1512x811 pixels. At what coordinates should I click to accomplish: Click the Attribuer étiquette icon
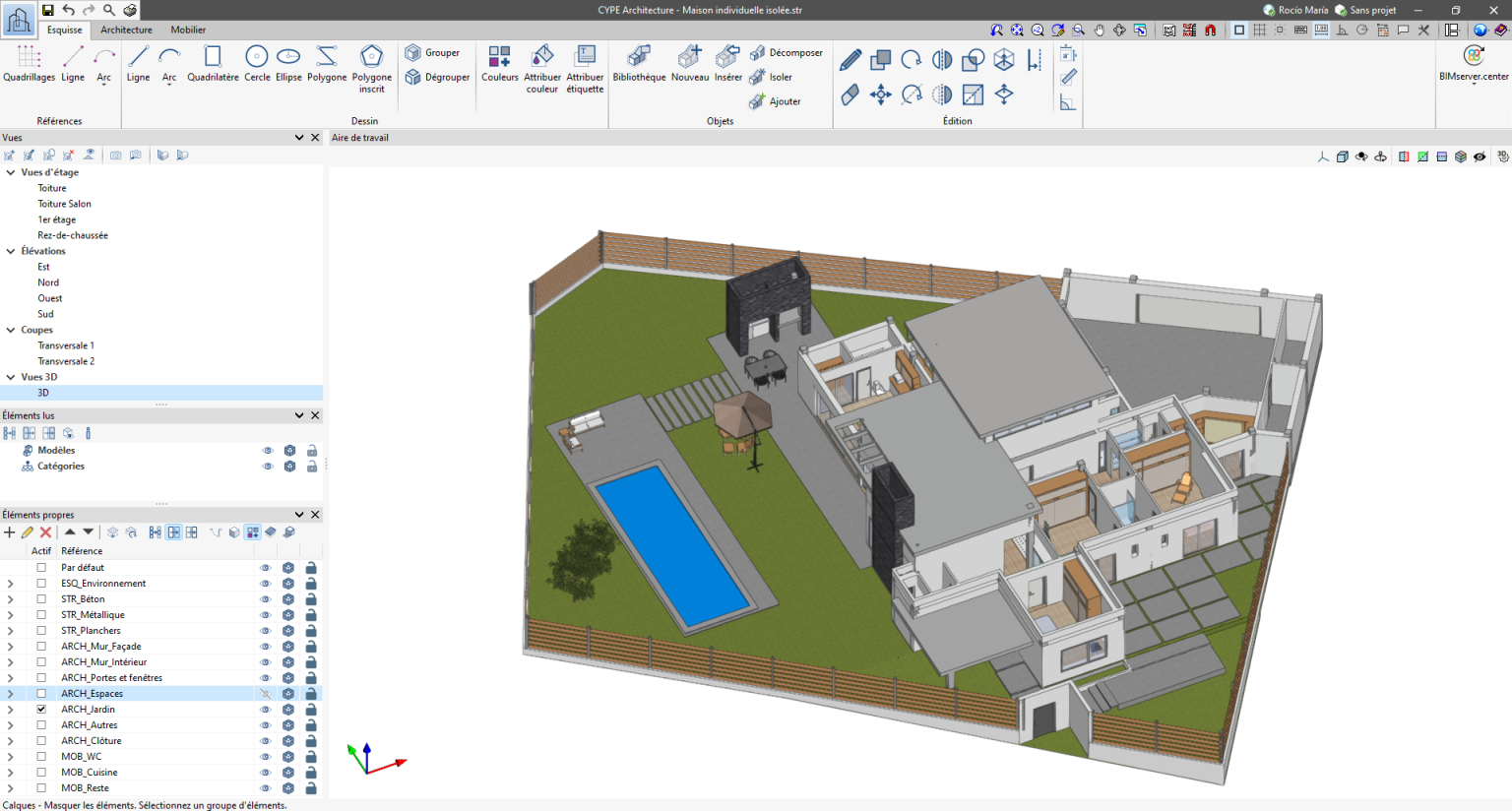click(x=585, y=69)
